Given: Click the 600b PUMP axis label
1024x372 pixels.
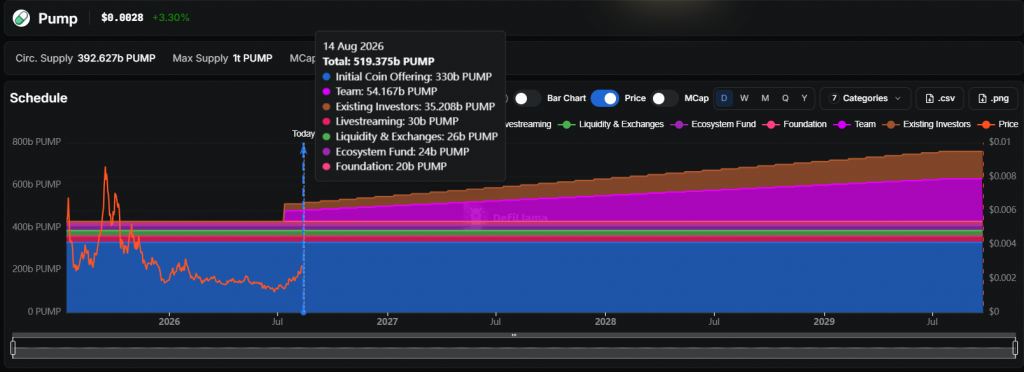Looking at the screenshot, I should [37, 185].
